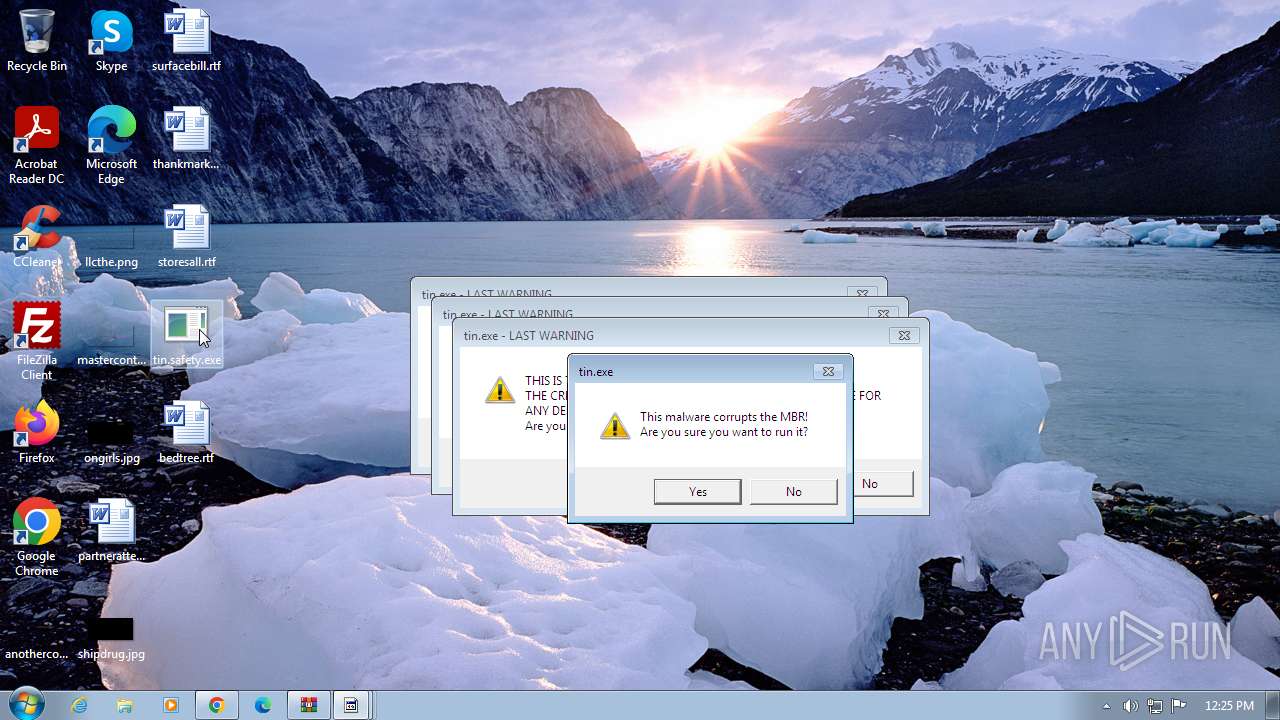Select the bedtree.rtf document

[x=186, y=433]
